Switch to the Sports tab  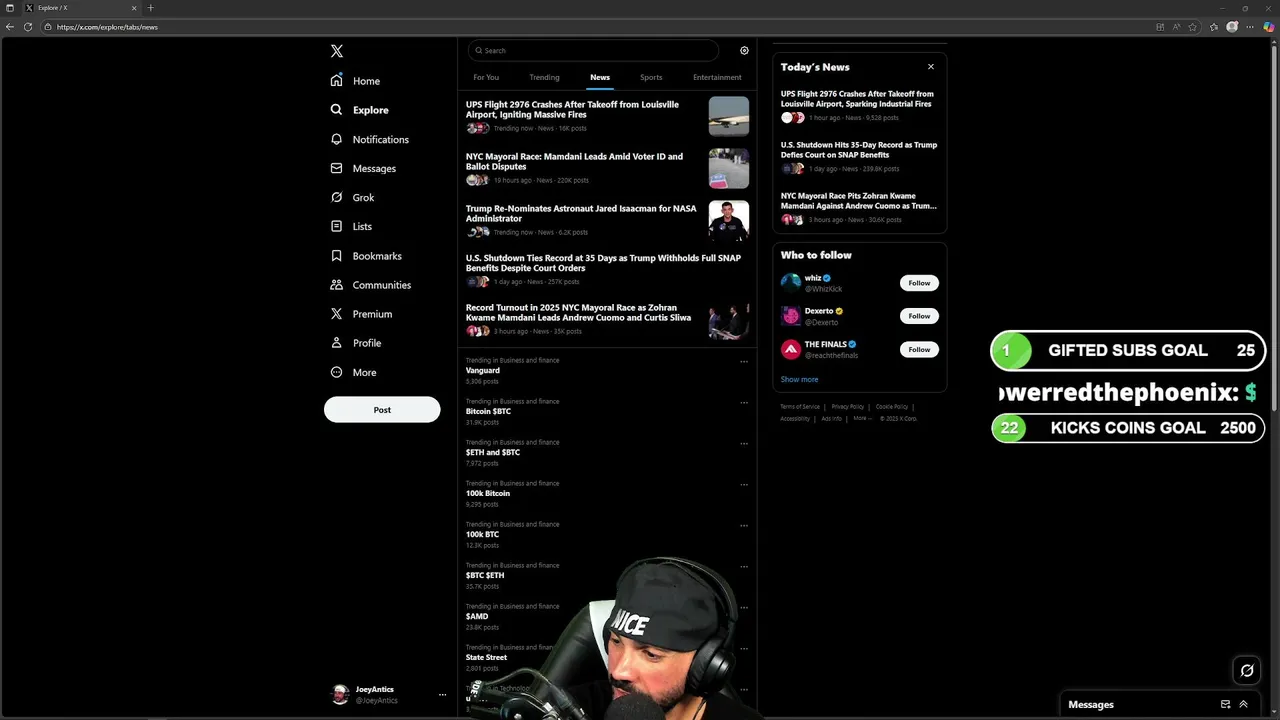651,77
